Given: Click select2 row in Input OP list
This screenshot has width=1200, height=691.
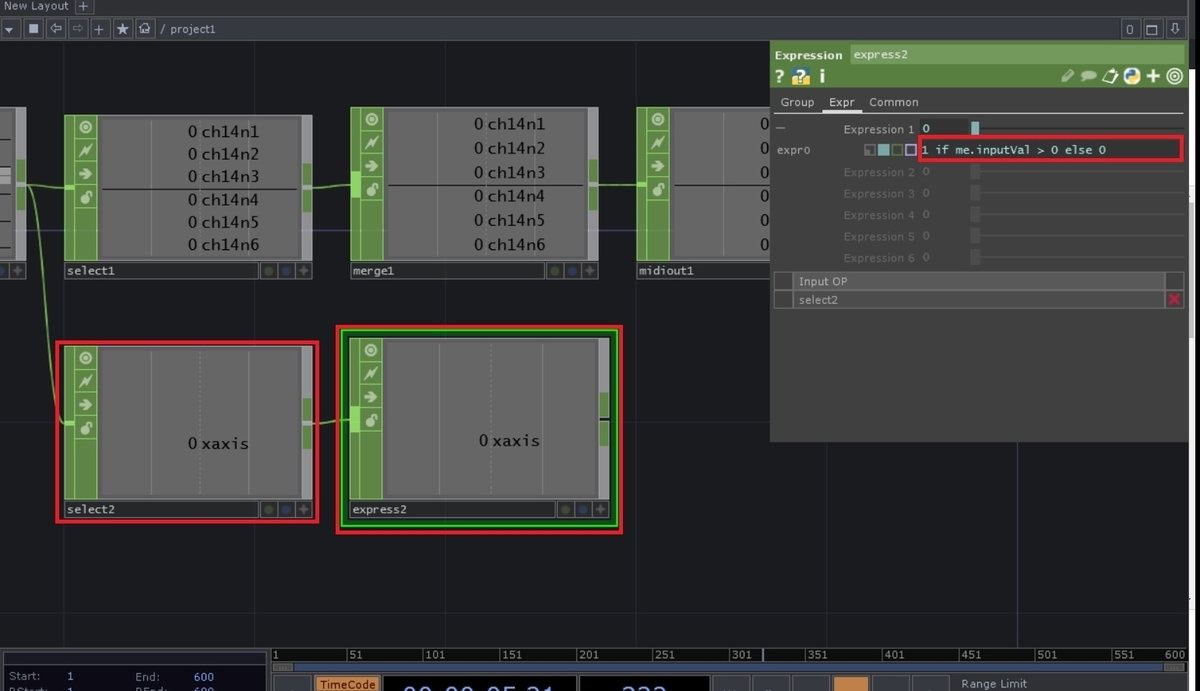Looking at the screenshot, I should [980, 300].
